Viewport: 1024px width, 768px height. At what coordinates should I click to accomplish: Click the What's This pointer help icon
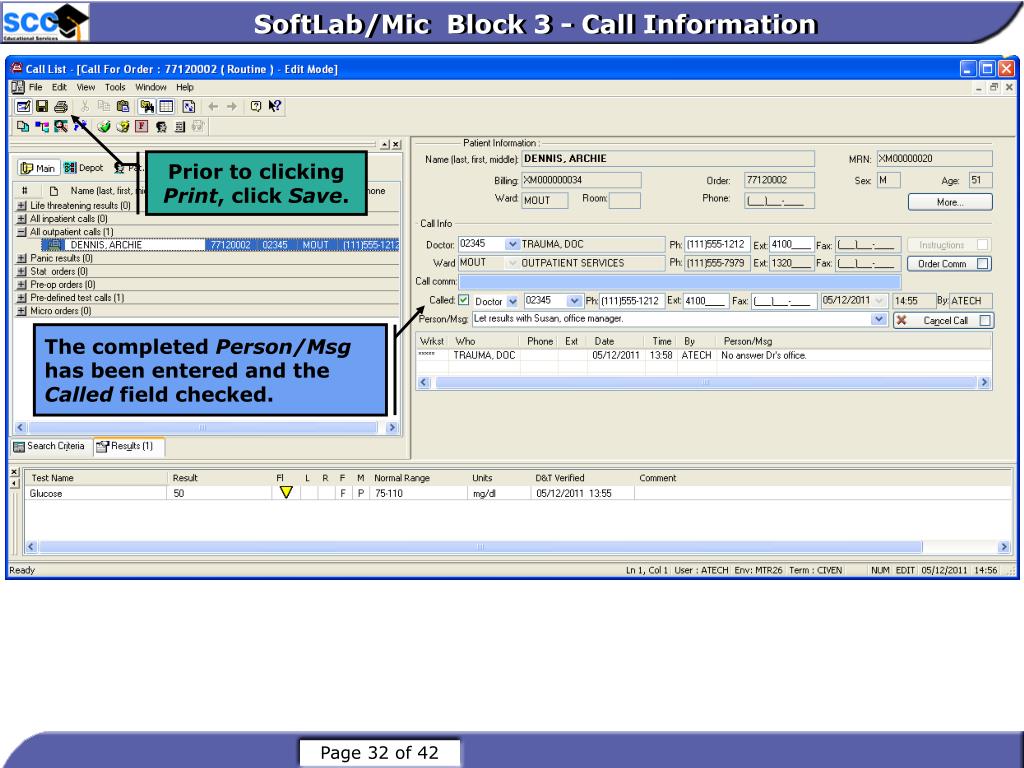275,106
